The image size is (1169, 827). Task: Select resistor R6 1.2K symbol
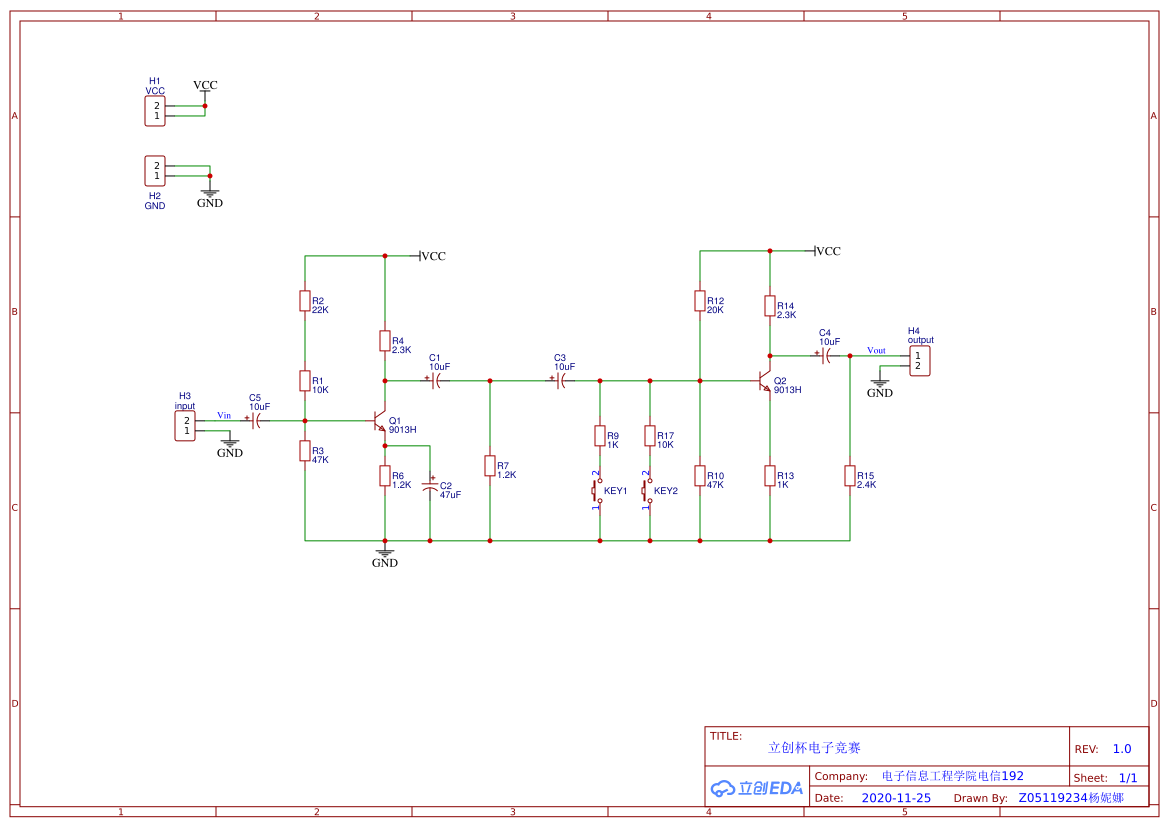click(x=385, y=476)
